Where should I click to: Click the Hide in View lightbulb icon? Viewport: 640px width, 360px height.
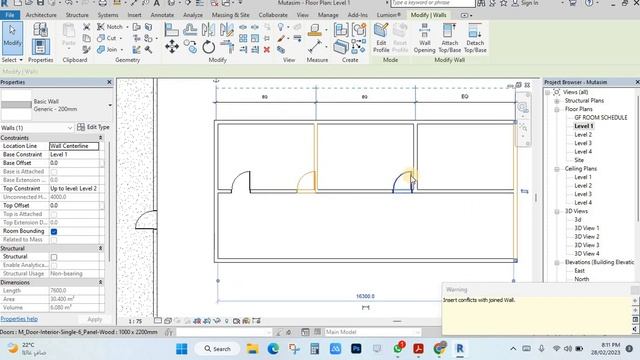click(281, 27)
